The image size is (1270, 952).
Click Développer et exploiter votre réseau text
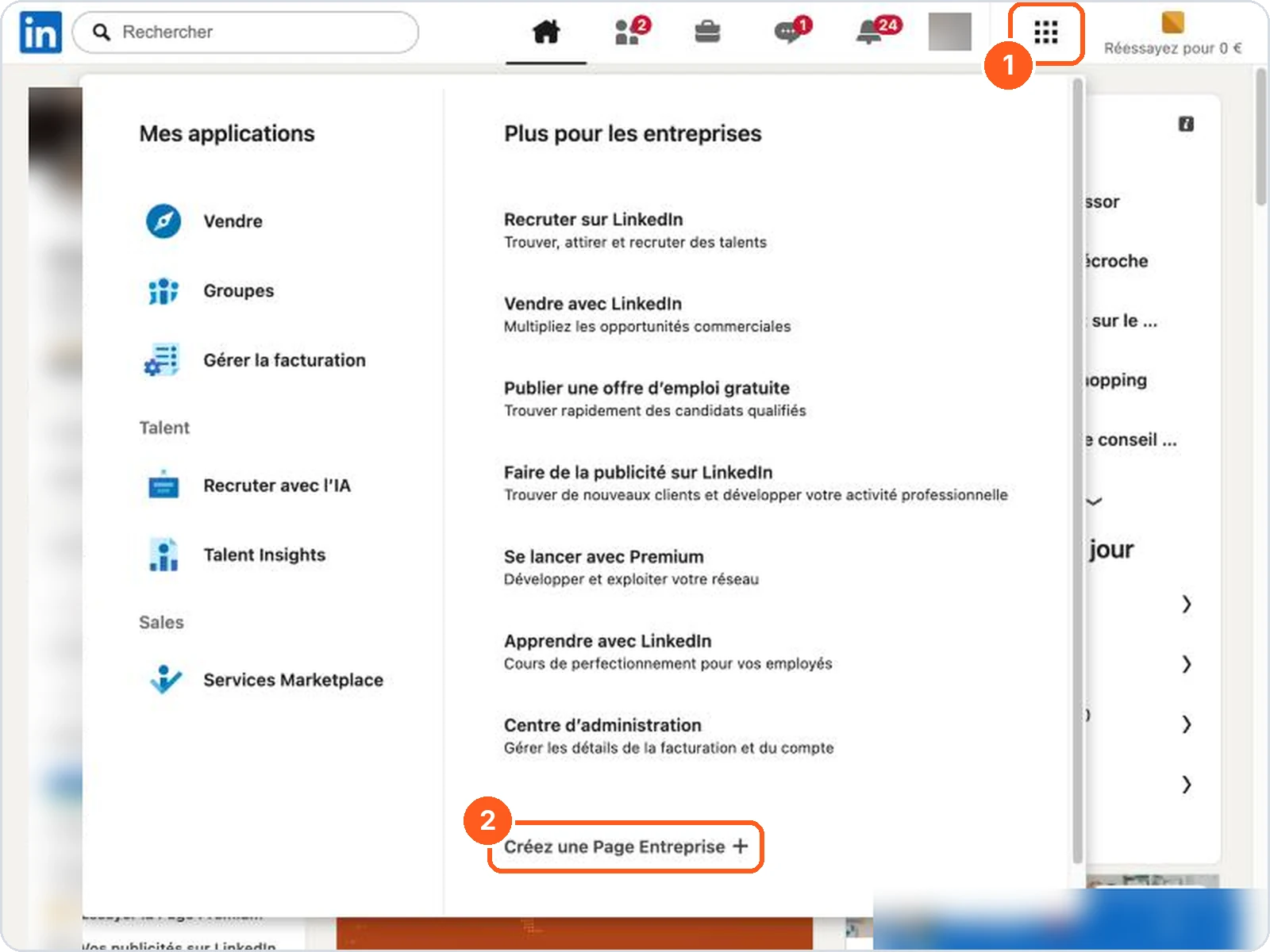(x=631, y=579)
